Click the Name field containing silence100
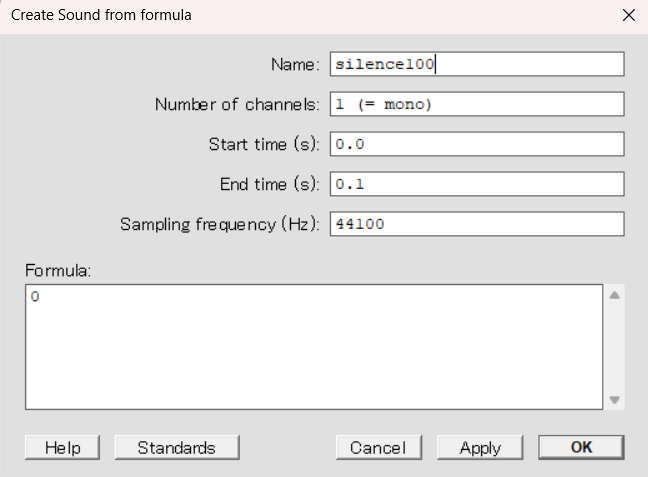Viewport: 648px width, 477px height. coord(477,64)
